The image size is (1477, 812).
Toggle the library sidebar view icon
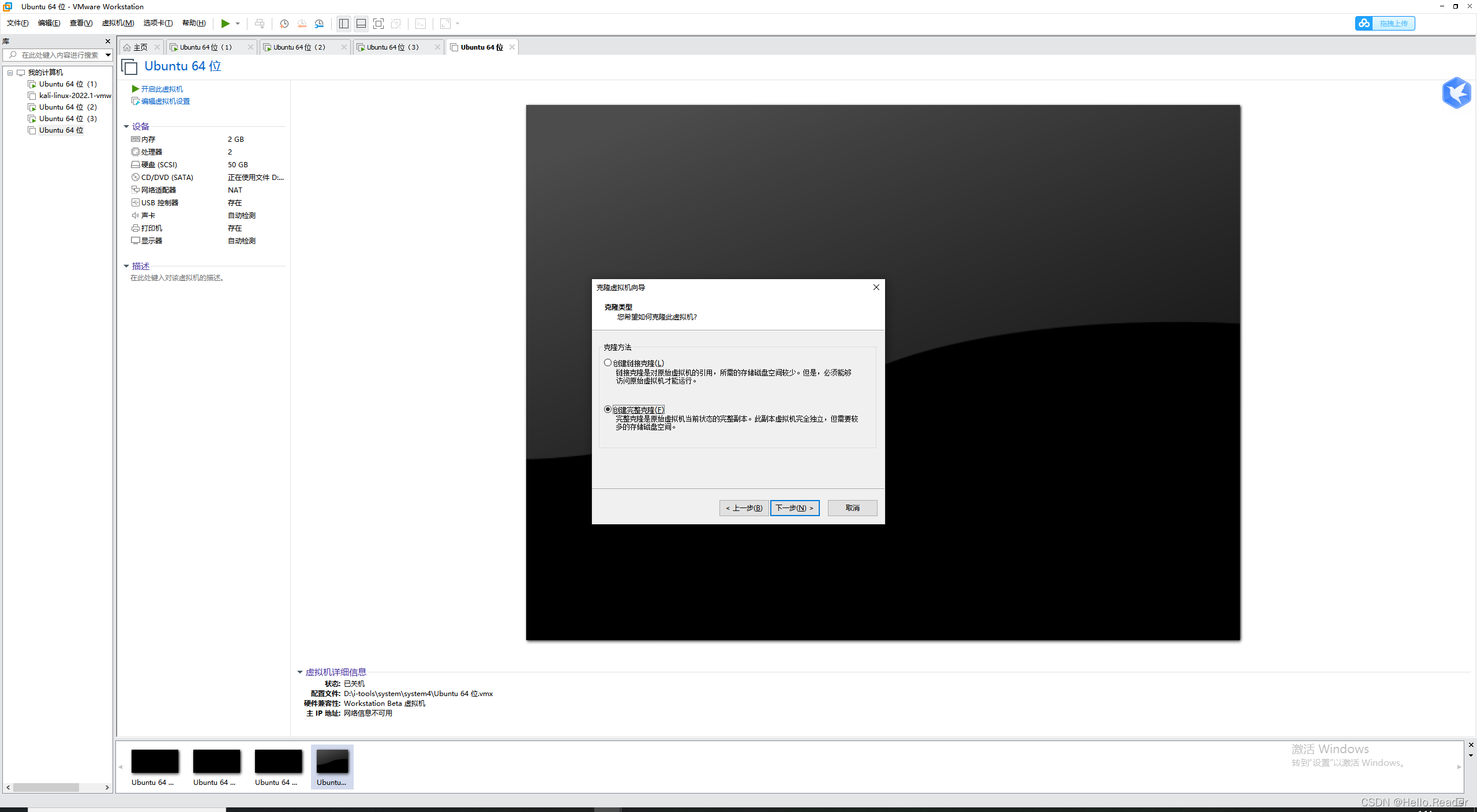point(344,24)
